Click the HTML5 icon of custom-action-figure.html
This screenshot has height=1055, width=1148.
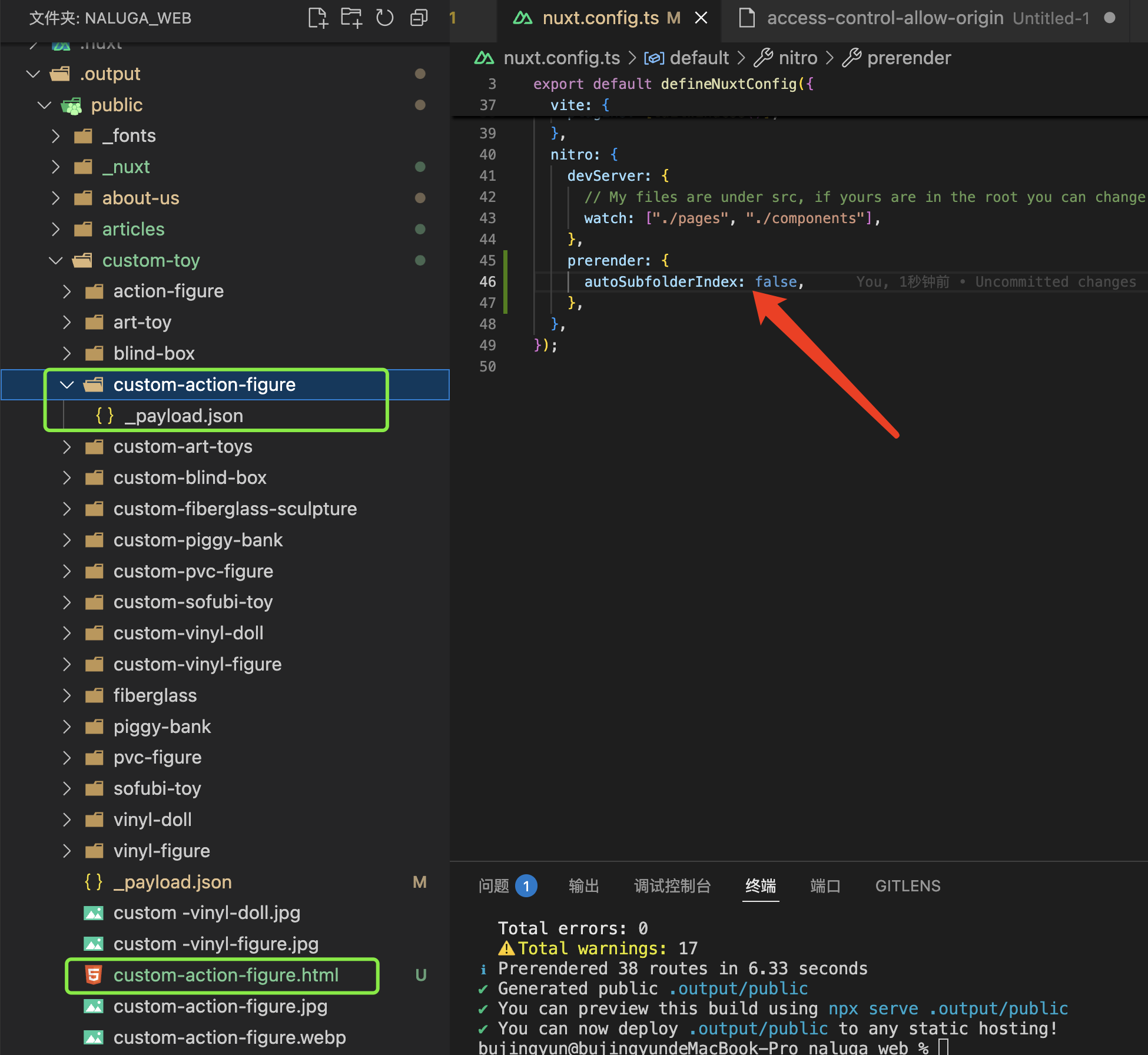[x=94, y=975]
